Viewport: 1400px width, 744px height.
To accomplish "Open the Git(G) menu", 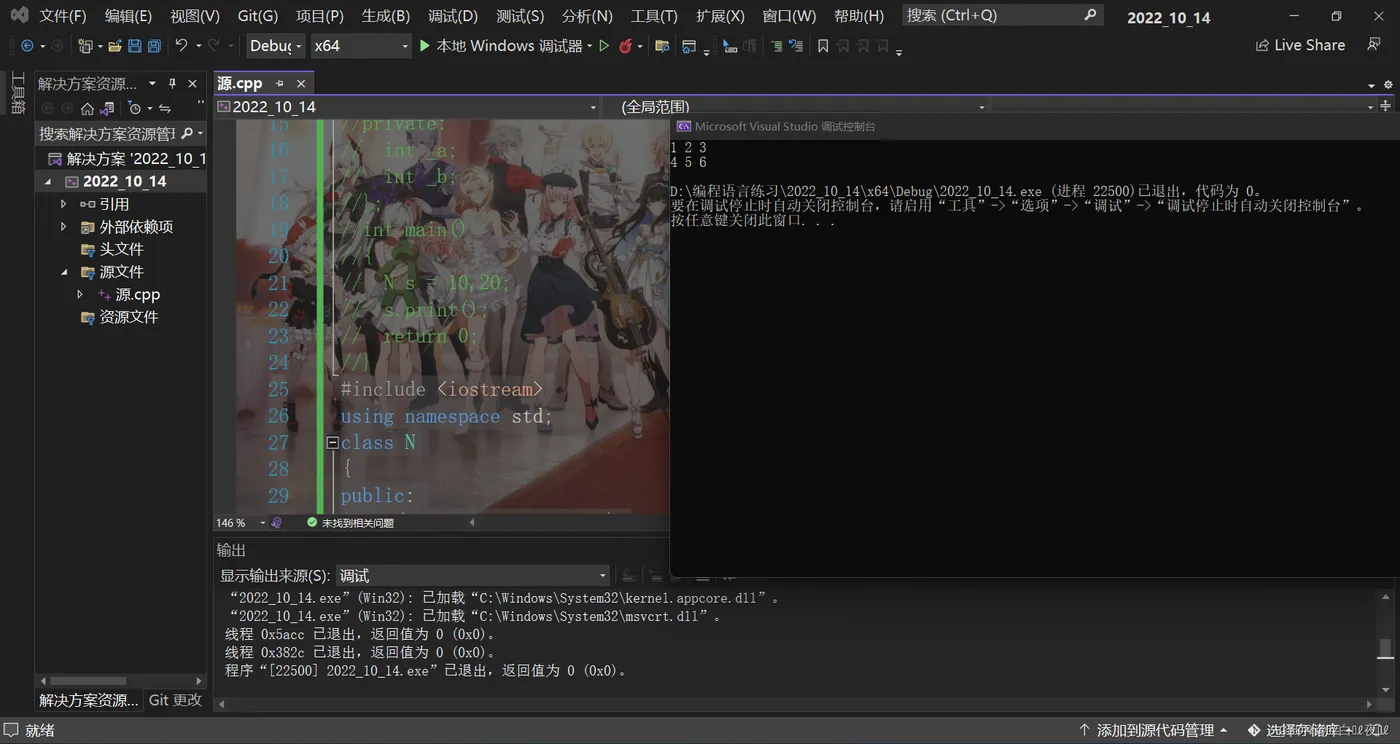I will tap(258, 16).
